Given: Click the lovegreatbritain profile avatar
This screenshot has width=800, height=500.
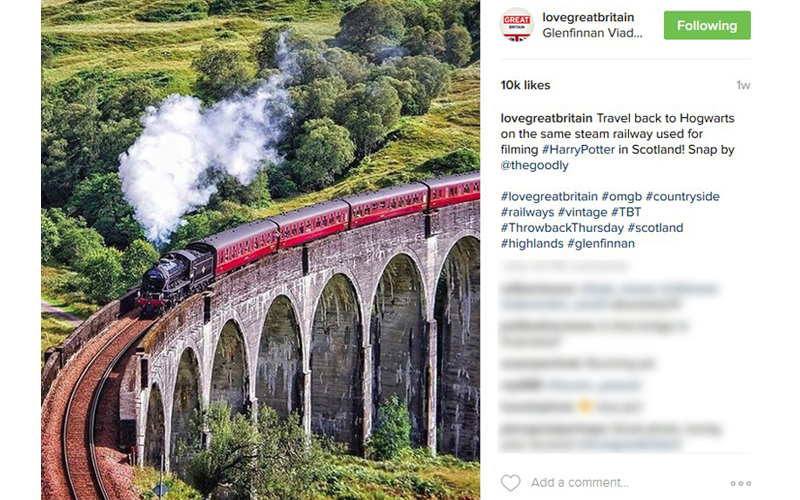Looking at the screenshot, I should click(x=516, y=24).
